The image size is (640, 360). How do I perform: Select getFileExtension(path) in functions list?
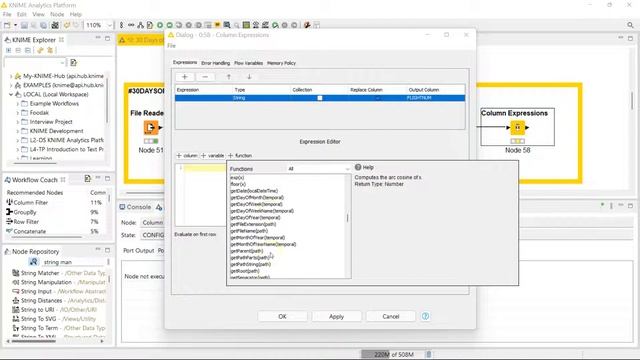(253, 224)
